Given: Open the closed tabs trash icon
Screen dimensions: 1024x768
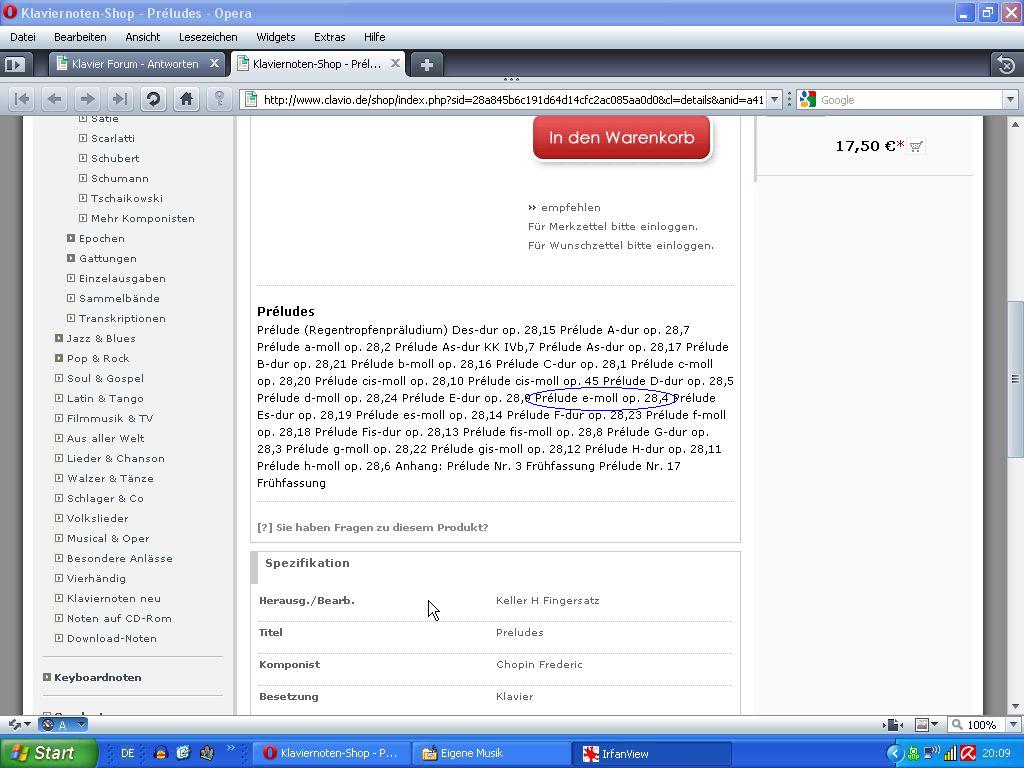Looking at the screenshot, I should click(x=1006, y=65).
